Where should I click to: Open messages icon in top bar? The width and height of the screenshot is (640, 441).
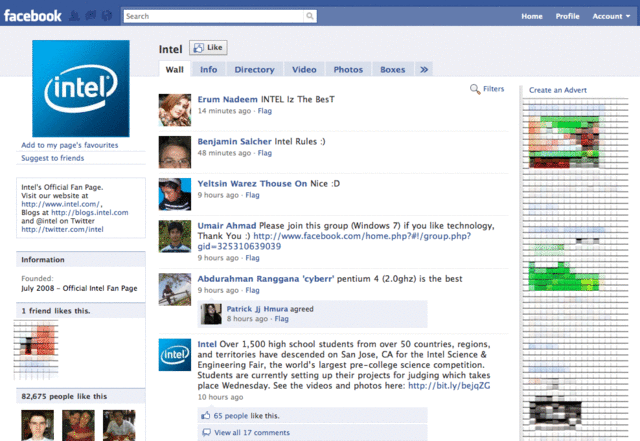(91, 16)
